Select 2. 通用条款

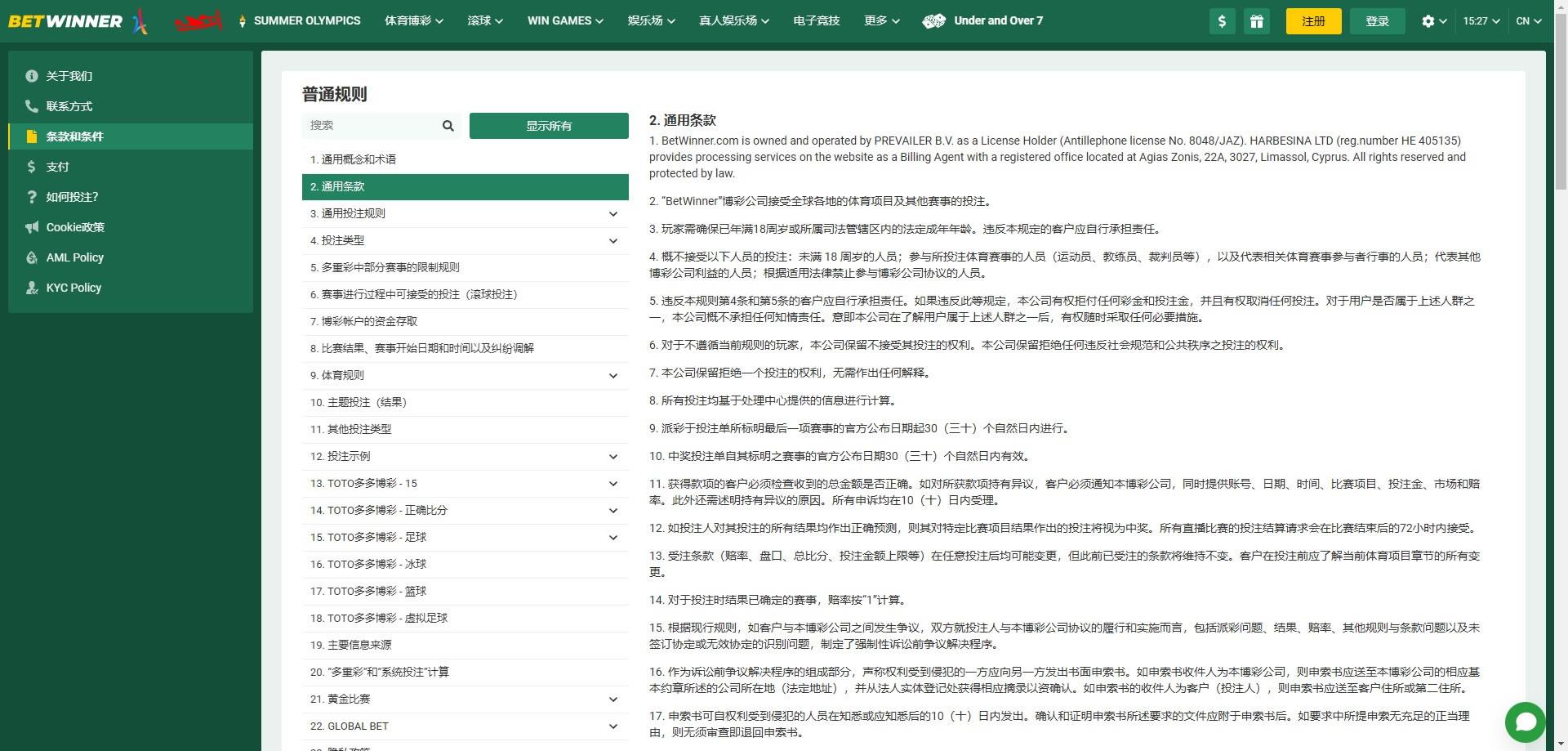point(465,186)
